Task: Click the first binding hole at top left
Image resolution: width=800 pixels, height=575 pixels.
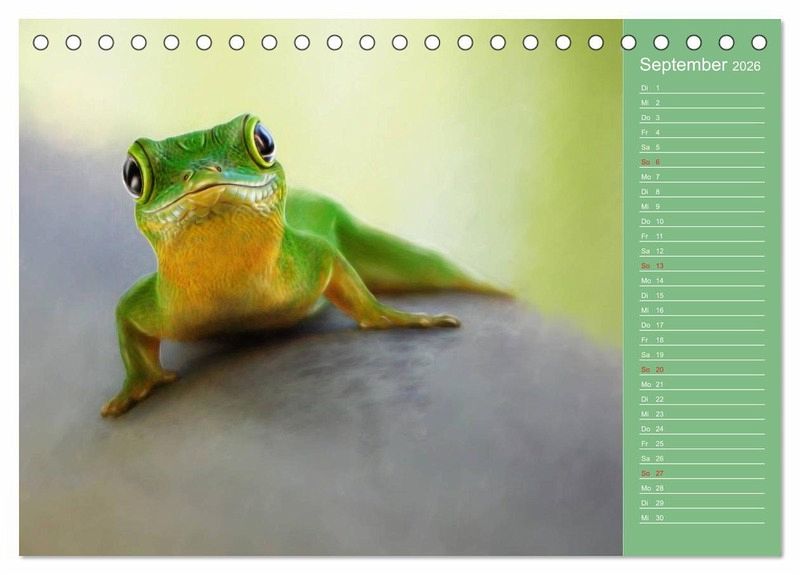Action: 41,42
